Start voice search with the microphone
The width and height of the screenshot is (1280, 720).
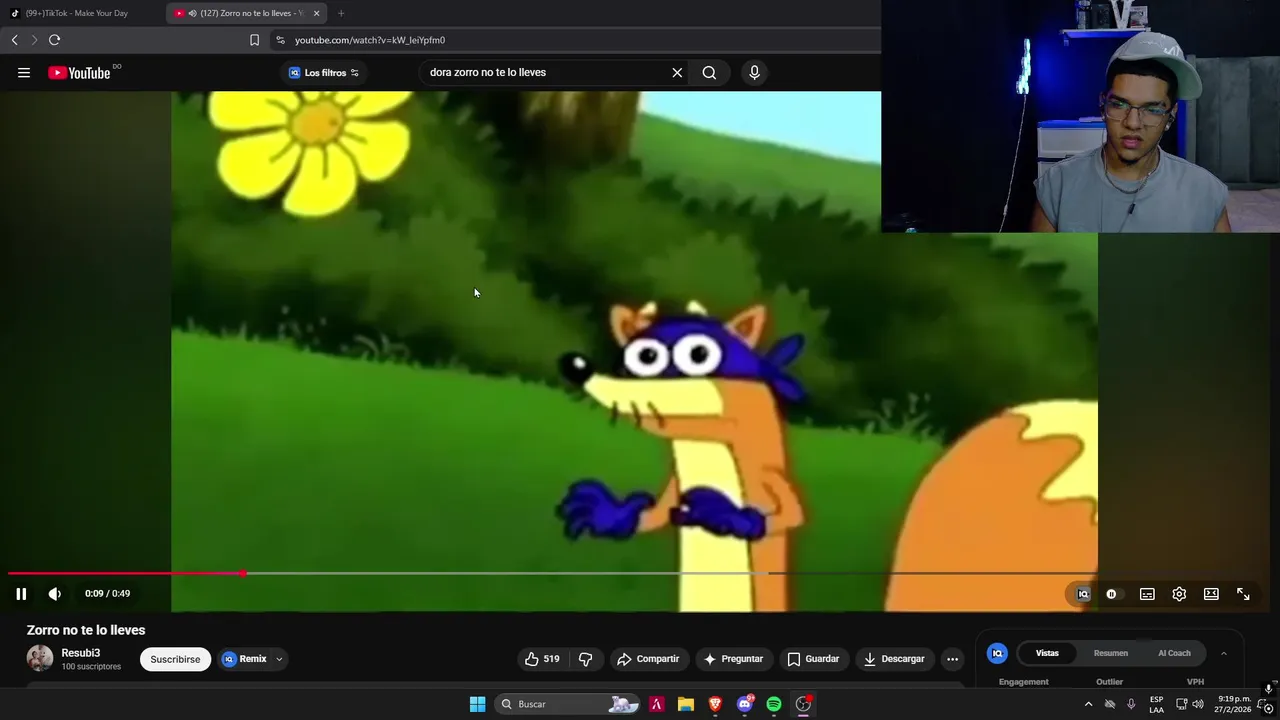[x=754, y=72]
